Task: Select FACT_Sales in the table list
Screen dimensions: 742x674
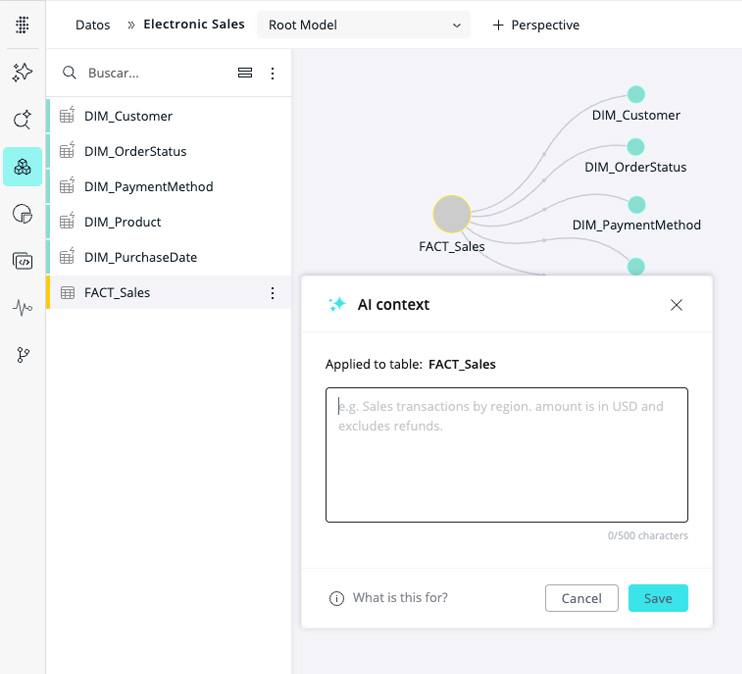Action: click(169, 293)
